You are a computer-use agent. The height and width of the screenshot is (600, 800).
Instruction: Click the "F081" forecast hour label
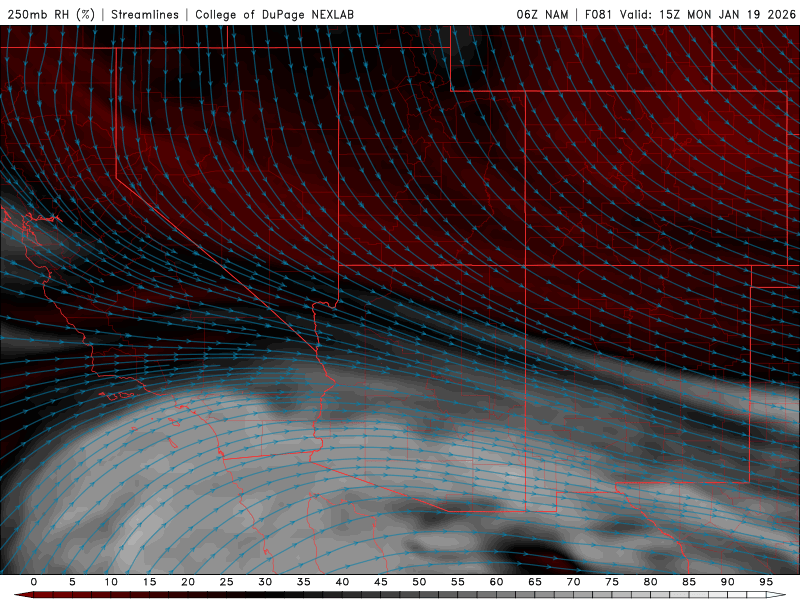click(598, 14)
